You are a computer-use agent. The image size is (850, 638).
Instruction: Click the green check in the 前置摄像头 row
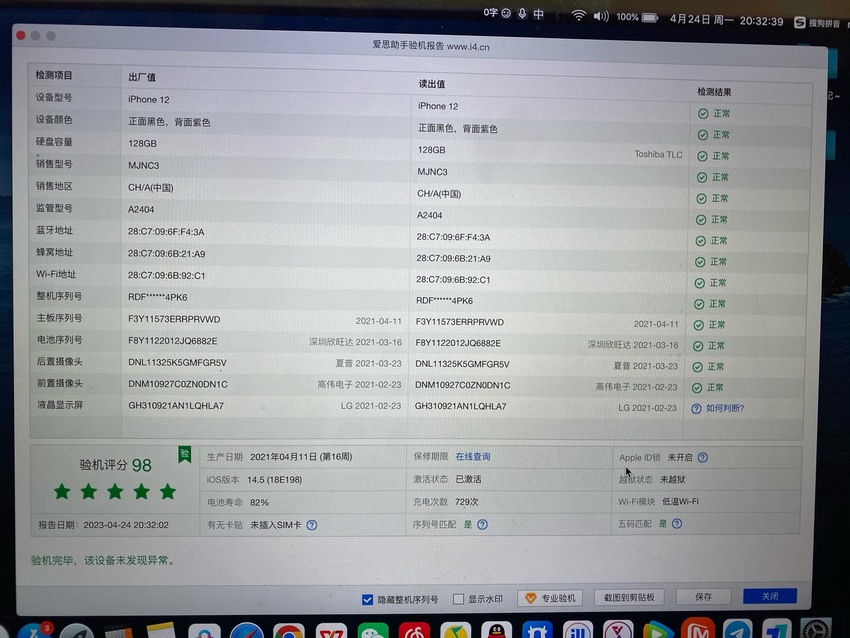697,388
